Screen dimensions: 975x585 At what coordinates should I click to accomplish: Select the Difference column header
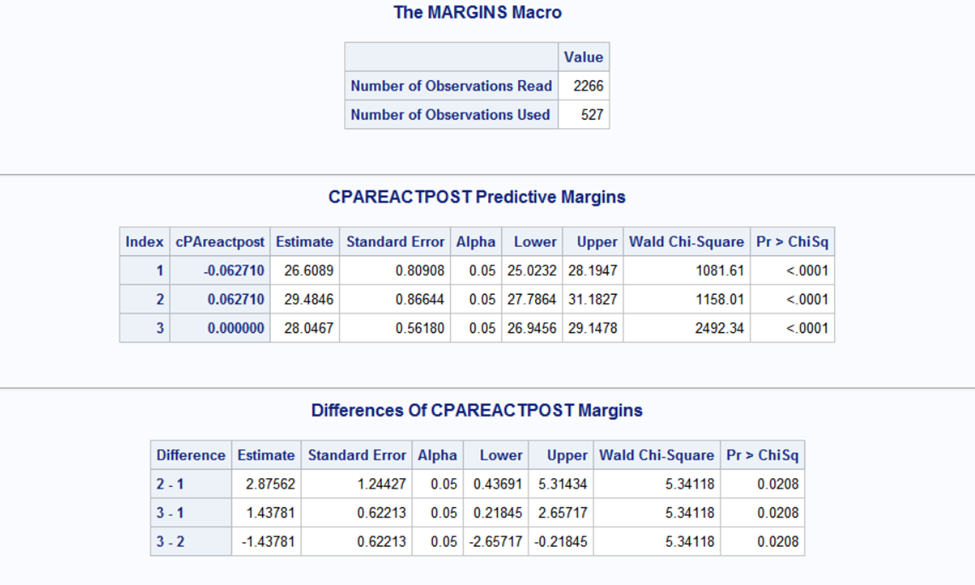(x=191, y=455)
